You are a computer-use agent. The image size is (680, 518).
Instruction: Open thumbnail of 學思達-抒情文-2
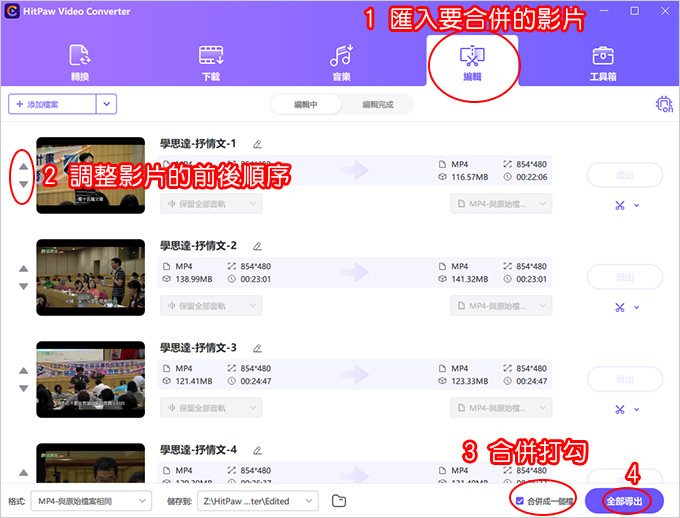91,277
